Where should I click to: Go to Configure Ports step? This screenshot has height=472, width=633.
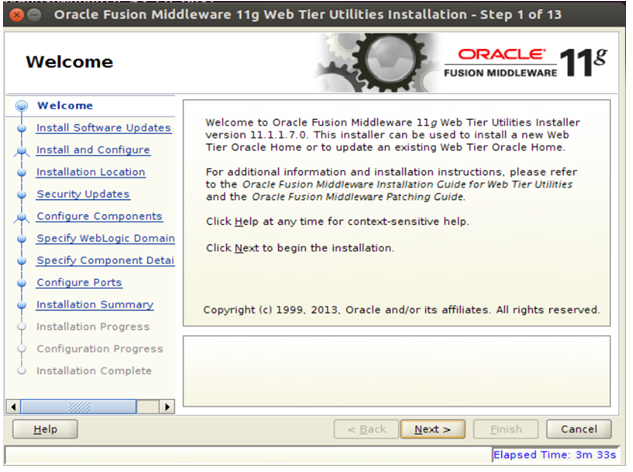coord(79,282)
